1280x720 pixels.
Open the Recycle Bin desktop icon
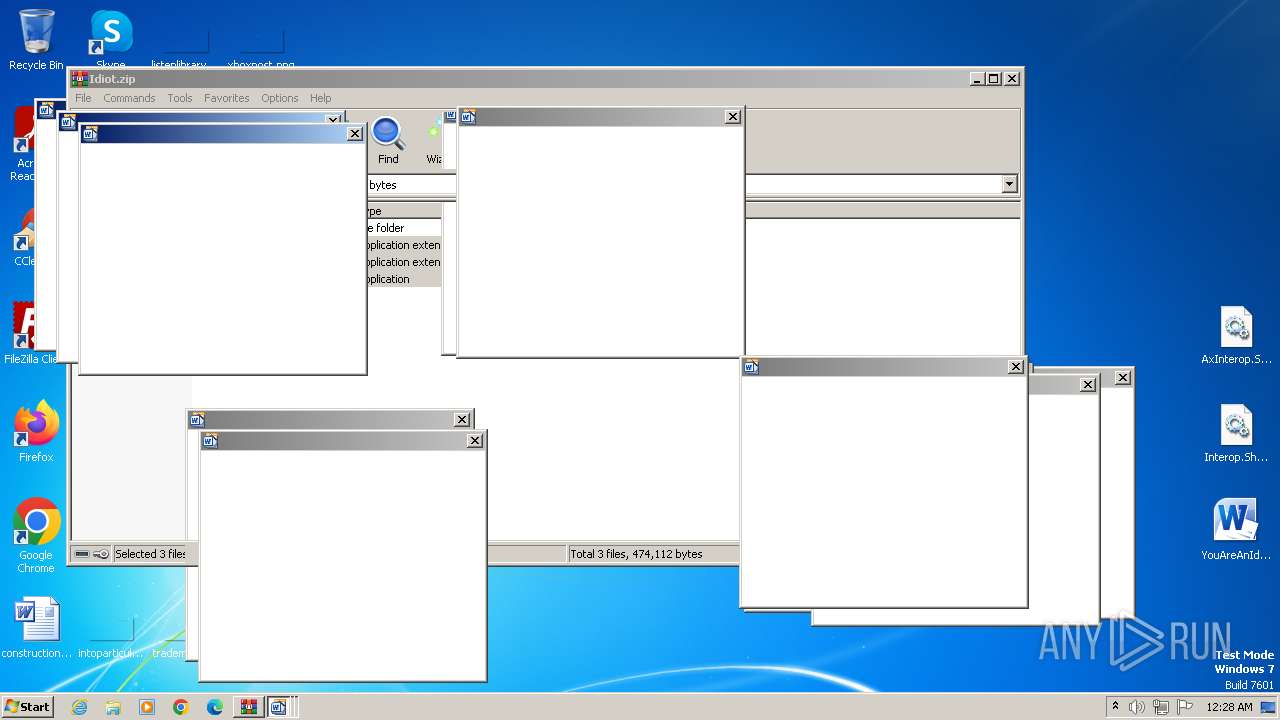[x=36, y=40]
